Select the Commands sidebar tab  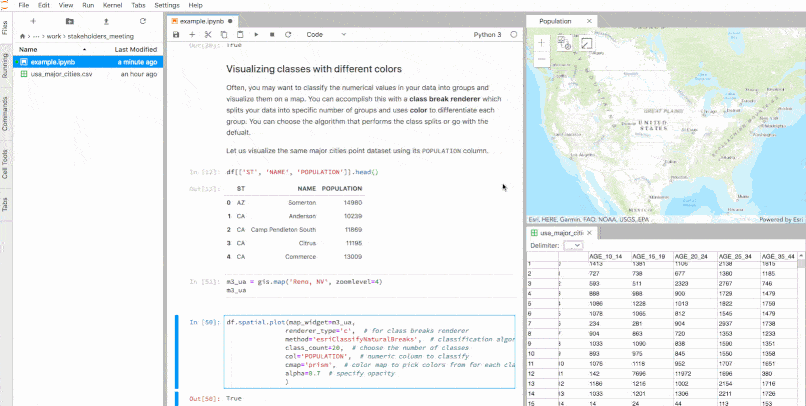click(5, 114)
